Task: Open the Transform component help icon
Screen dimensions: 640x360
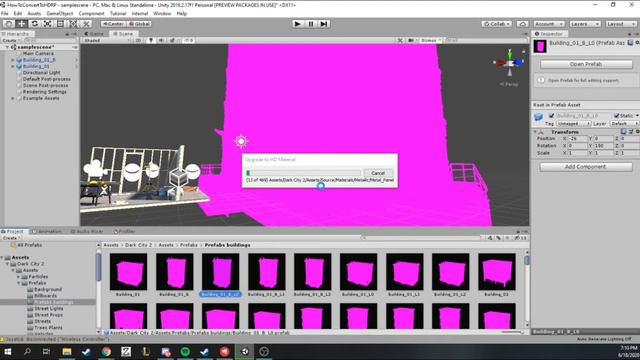Action: [x=623, y=131]
